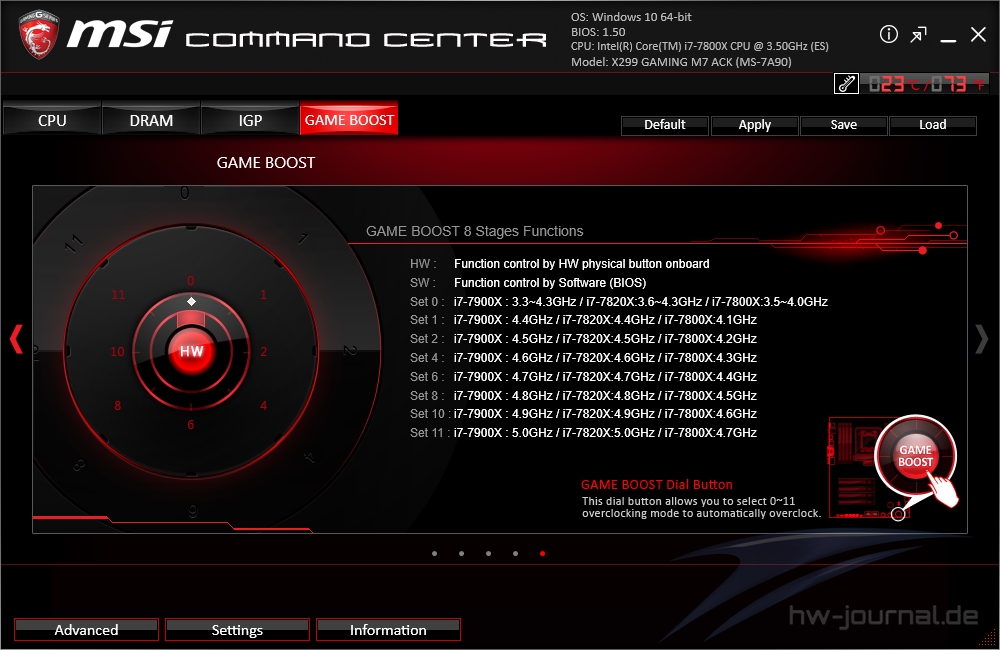This screenshot has height=650, width=1000.
Task: Click the red temperature readout display
Action: [x=924, y=84]
